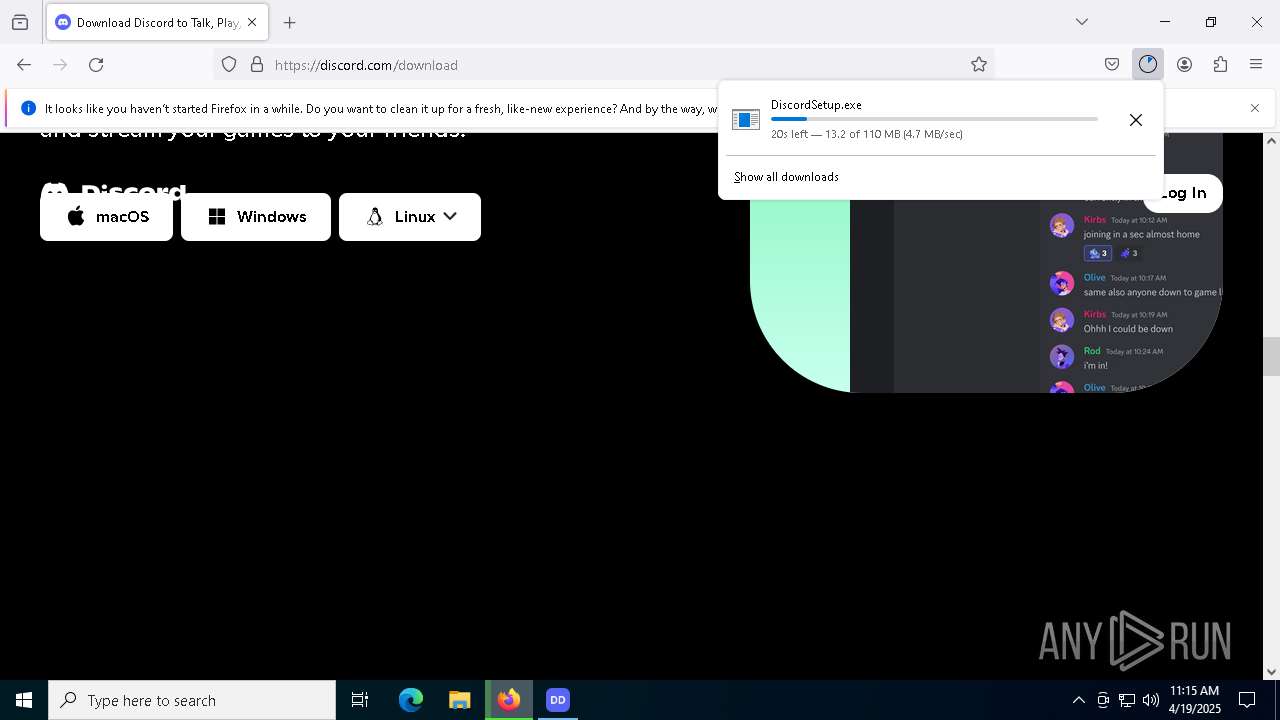This screenshot has width=1280, height=720.
Task: Dismiss the Firefox refresh notification bar
Action: (x=1255, y=108)
